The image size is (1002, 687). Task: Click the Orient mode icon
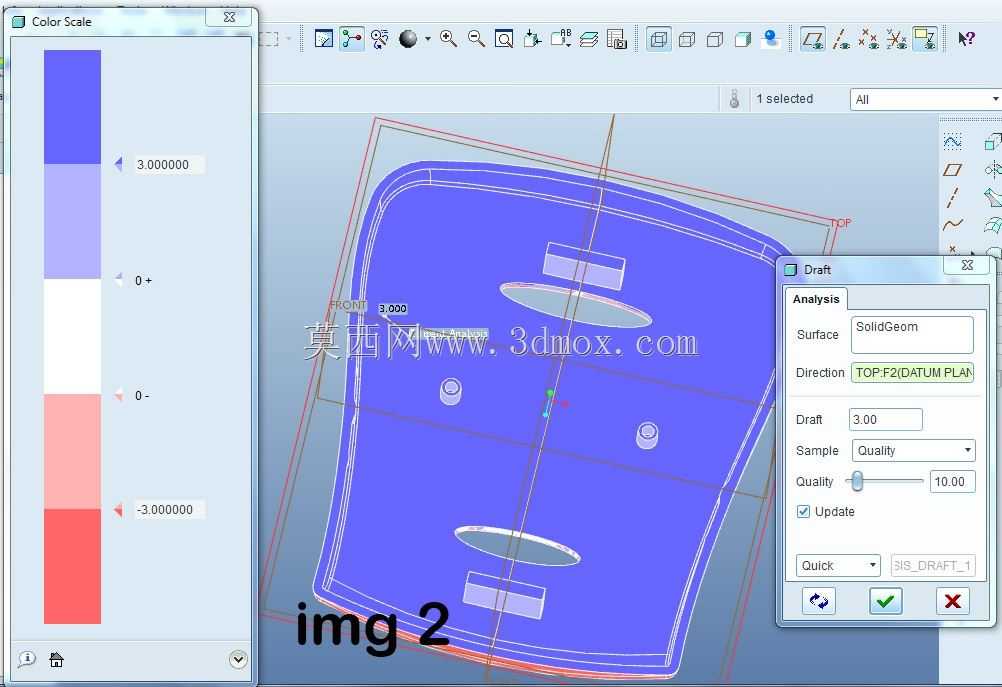pos(380,39)
